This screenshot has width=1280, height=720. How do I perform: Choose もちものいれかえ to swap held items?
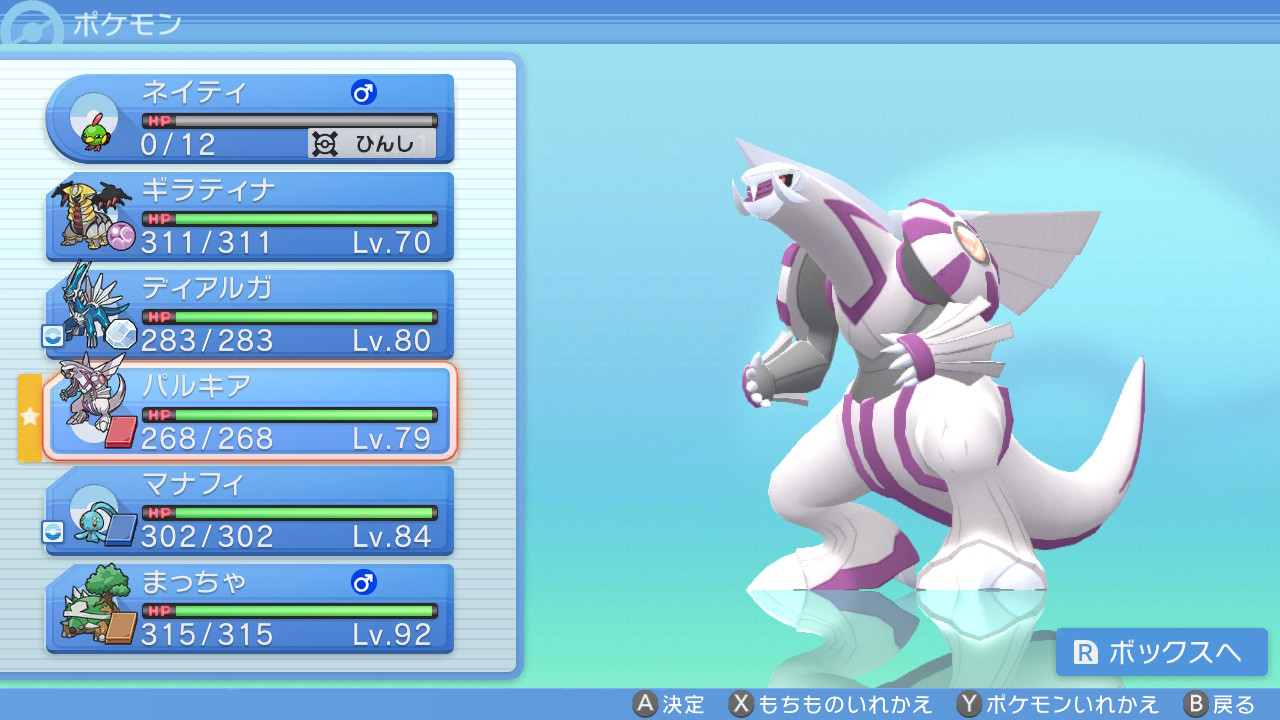pyautogui.click(x=830, y=704)
